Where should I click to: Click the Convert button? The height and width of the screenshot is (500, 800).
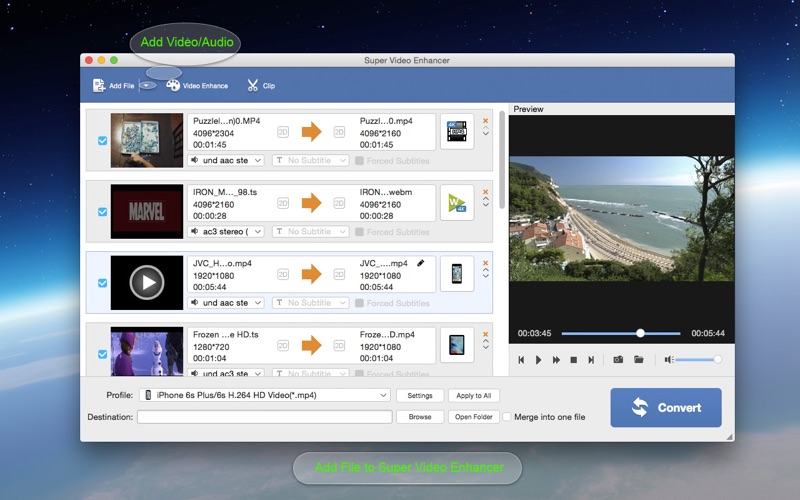665,407
